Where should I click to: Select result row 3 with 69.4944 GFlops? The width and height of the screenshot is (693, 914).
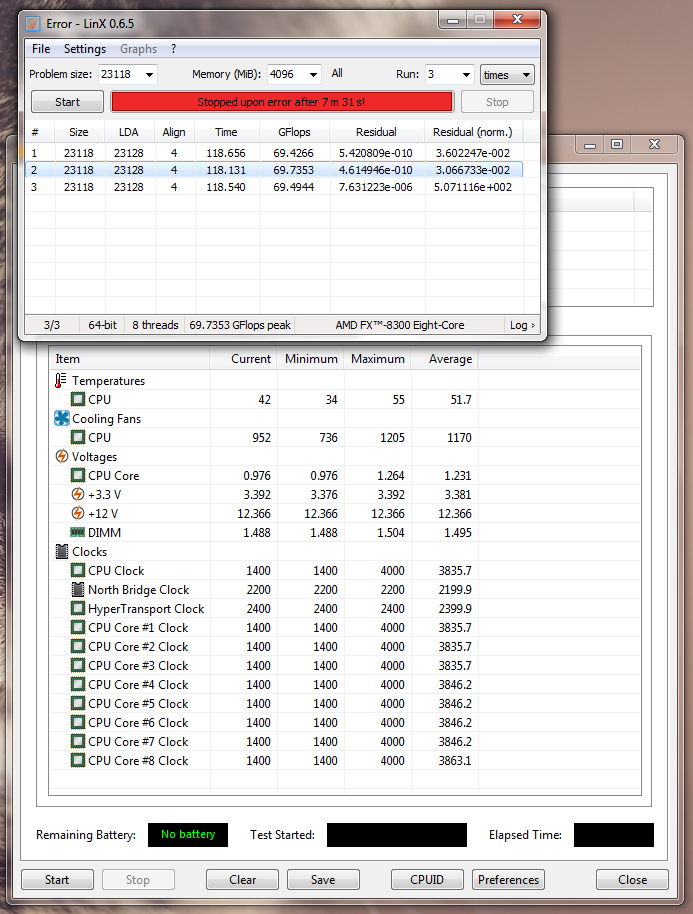coord(274,187)
